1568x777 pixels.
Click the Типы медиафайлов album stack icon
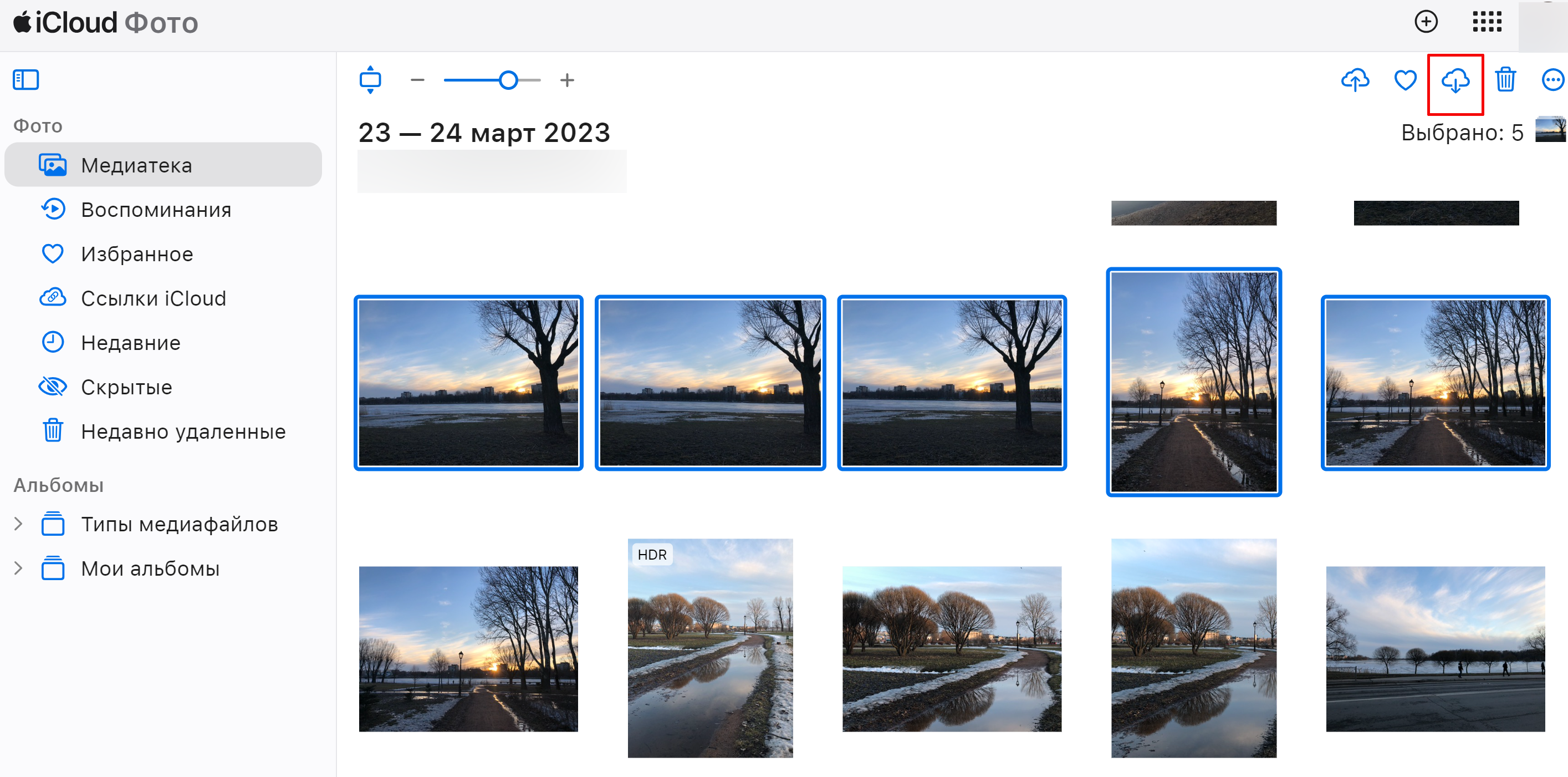[52, 524]
